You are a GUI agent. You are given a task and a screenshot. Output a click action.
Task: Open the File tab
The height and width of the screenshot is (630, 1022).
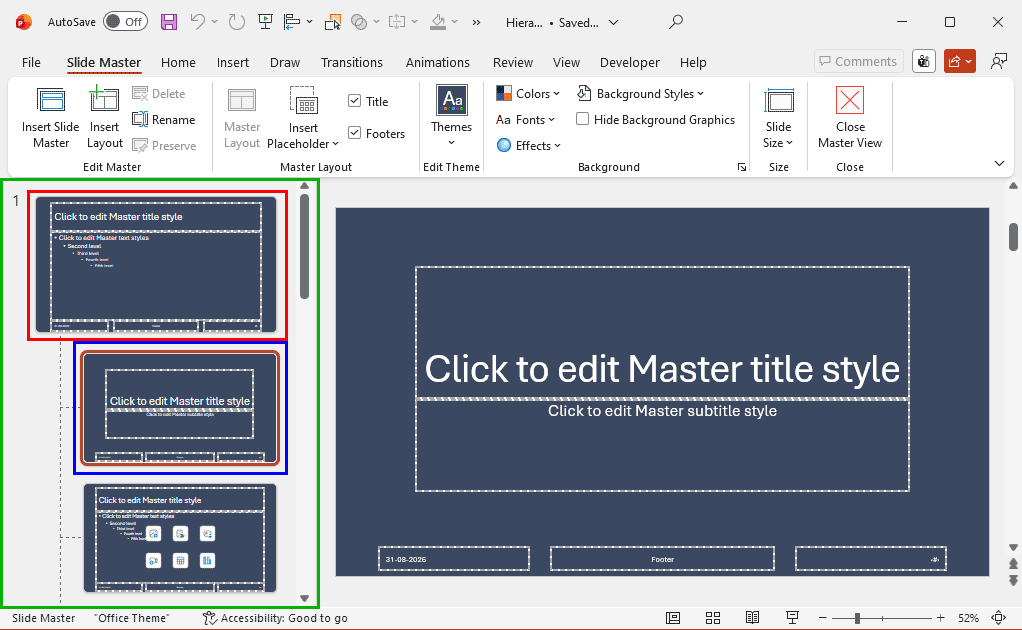click(31, 63)
